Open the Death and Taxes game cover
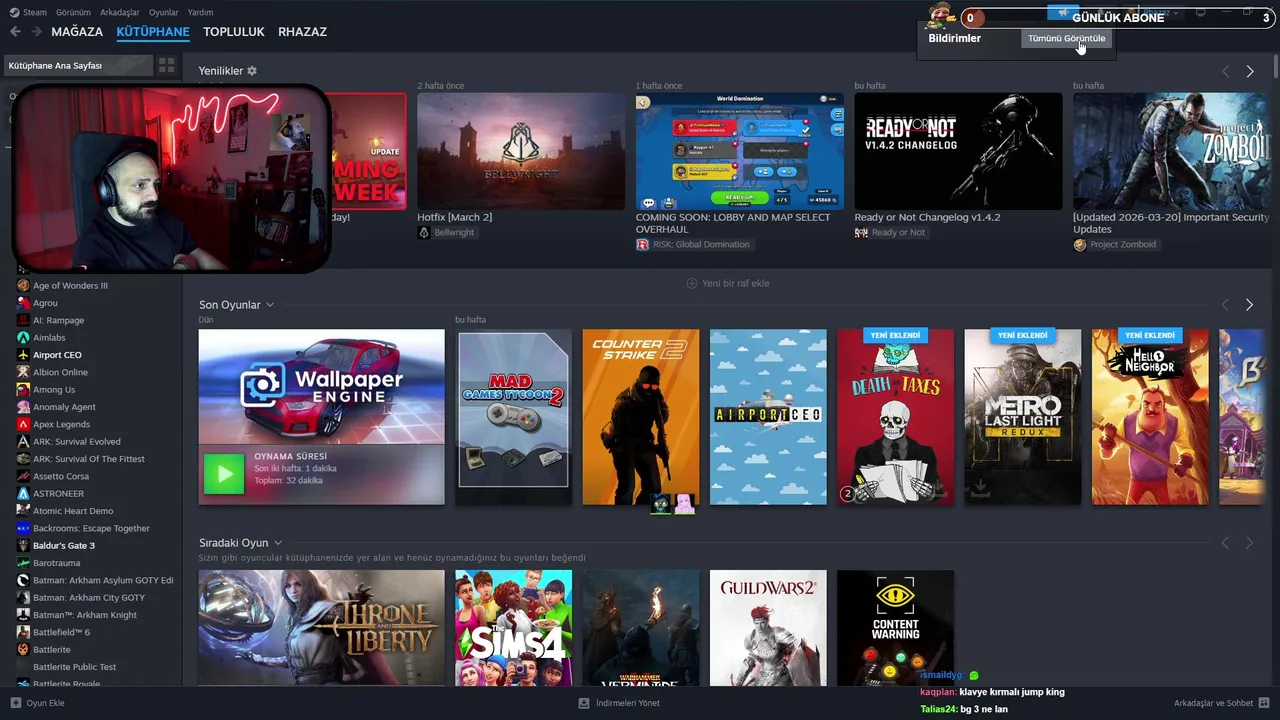The height and width of the screenshot is (720, 1280). pyautogui.click(x=896, y=417)
